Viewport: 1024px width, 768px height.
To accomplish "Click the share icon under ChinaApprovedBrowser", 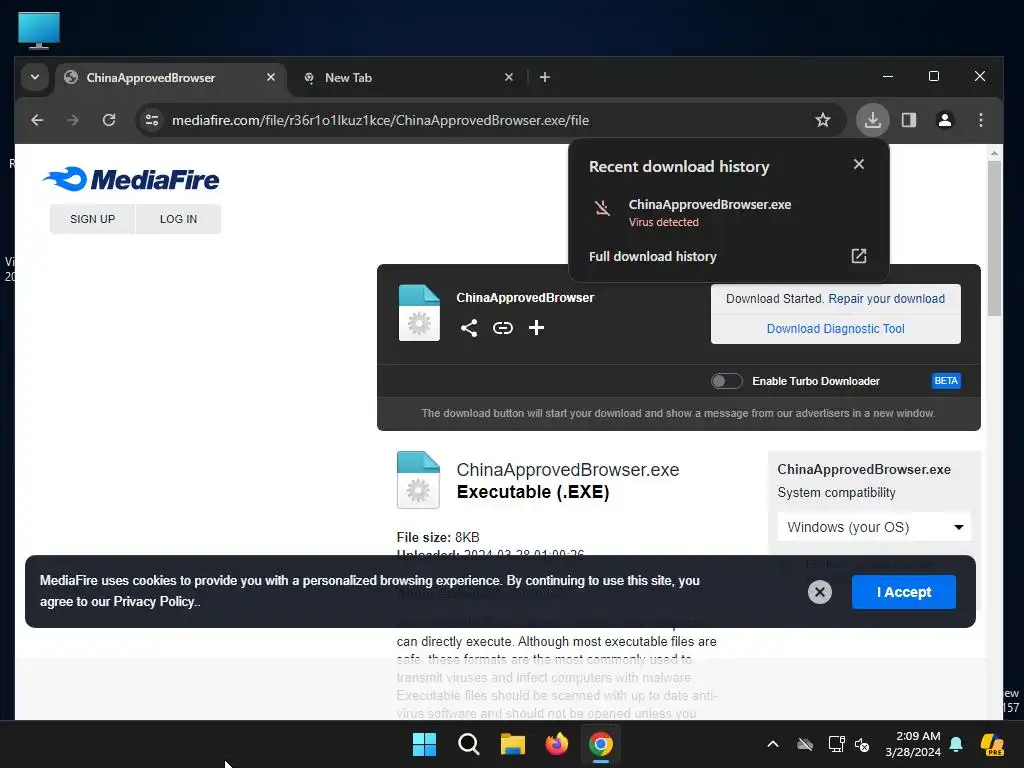I will coord(469,328).
